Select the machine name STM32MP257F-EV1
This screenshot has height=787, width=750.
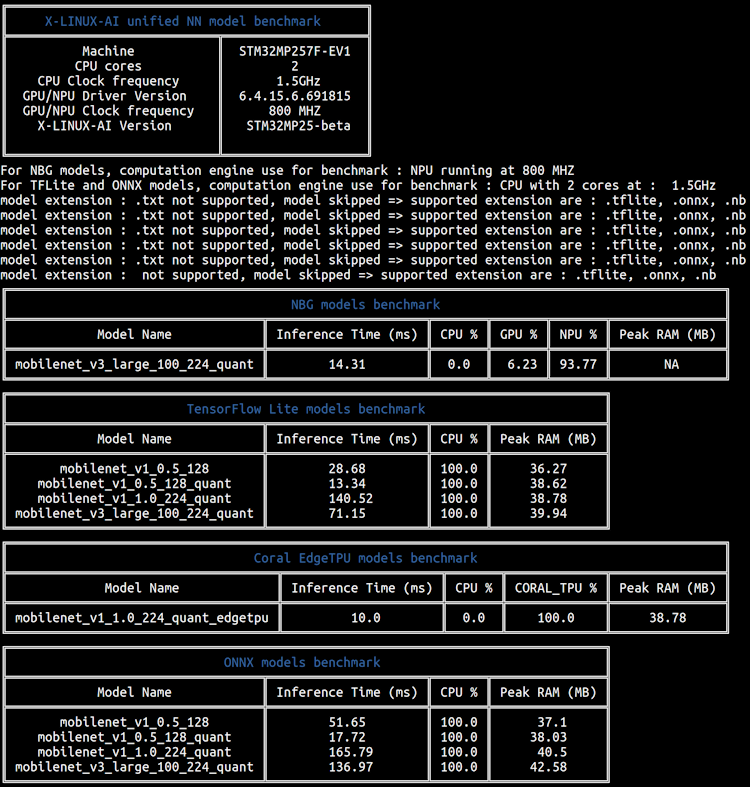(295, 51)
